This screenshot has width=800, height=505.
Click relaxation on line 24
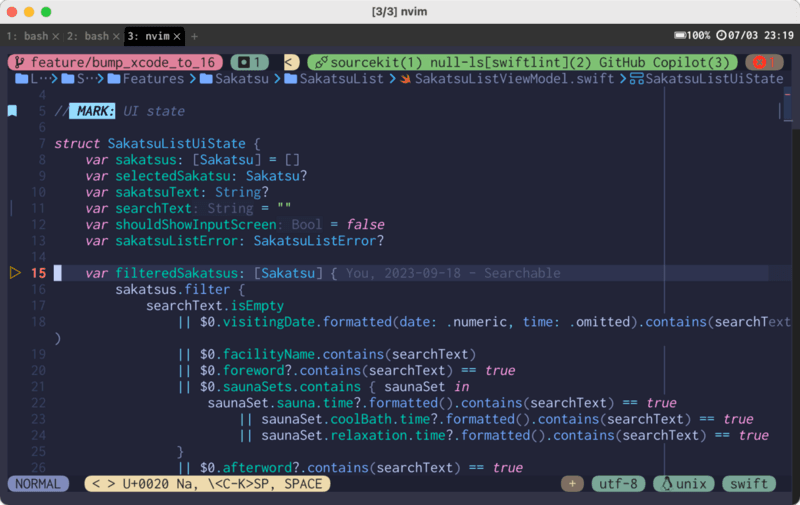click(368, 435)
